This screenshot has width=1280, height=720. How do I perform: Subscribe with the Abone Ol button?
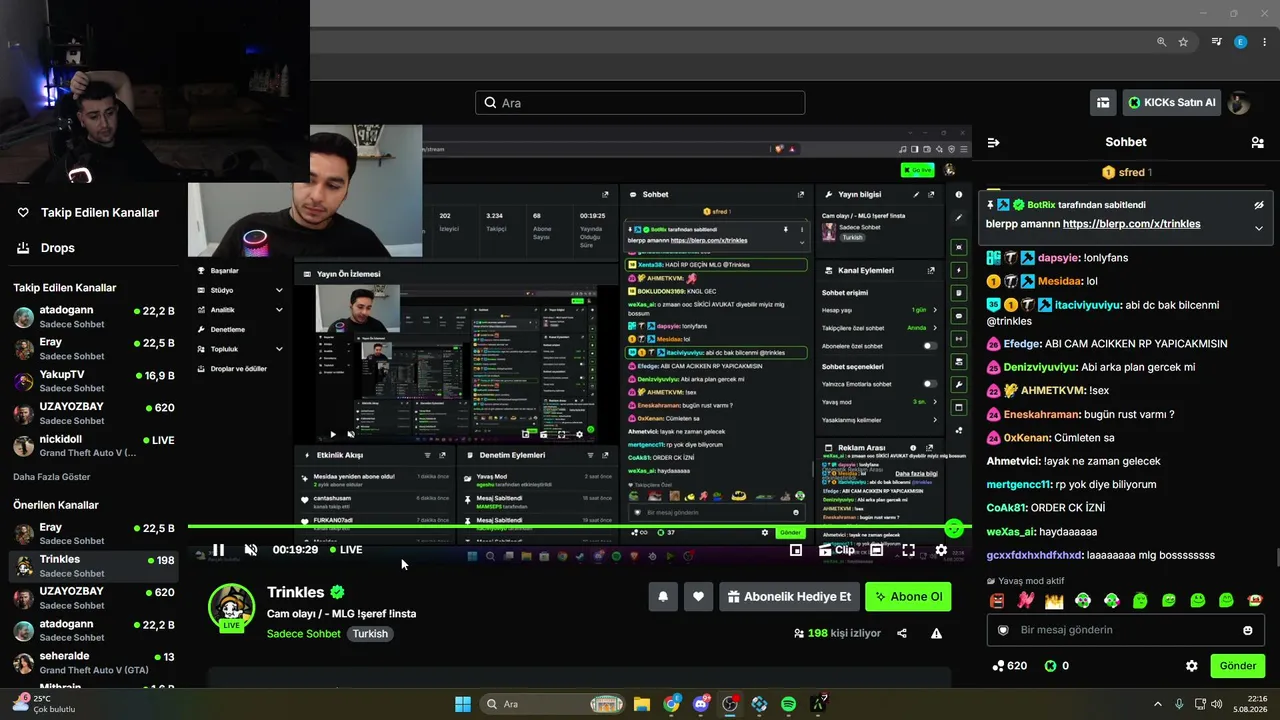[x=908, y=597]
